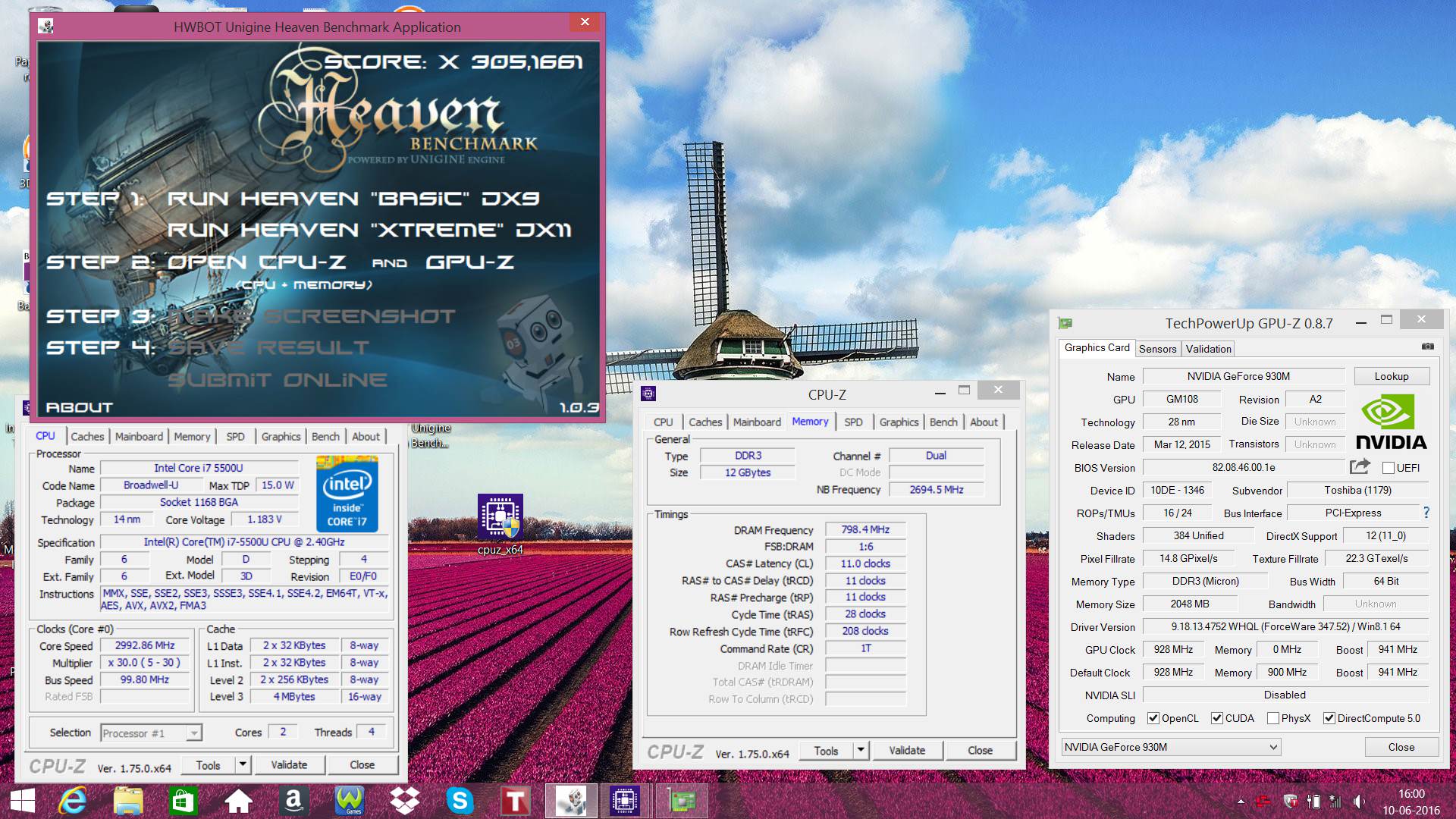The height and width of the screenshot is (819, 1456).
Task: Expand Tools arrow in CPU-Z Memory window
Action: pos(861,750)
